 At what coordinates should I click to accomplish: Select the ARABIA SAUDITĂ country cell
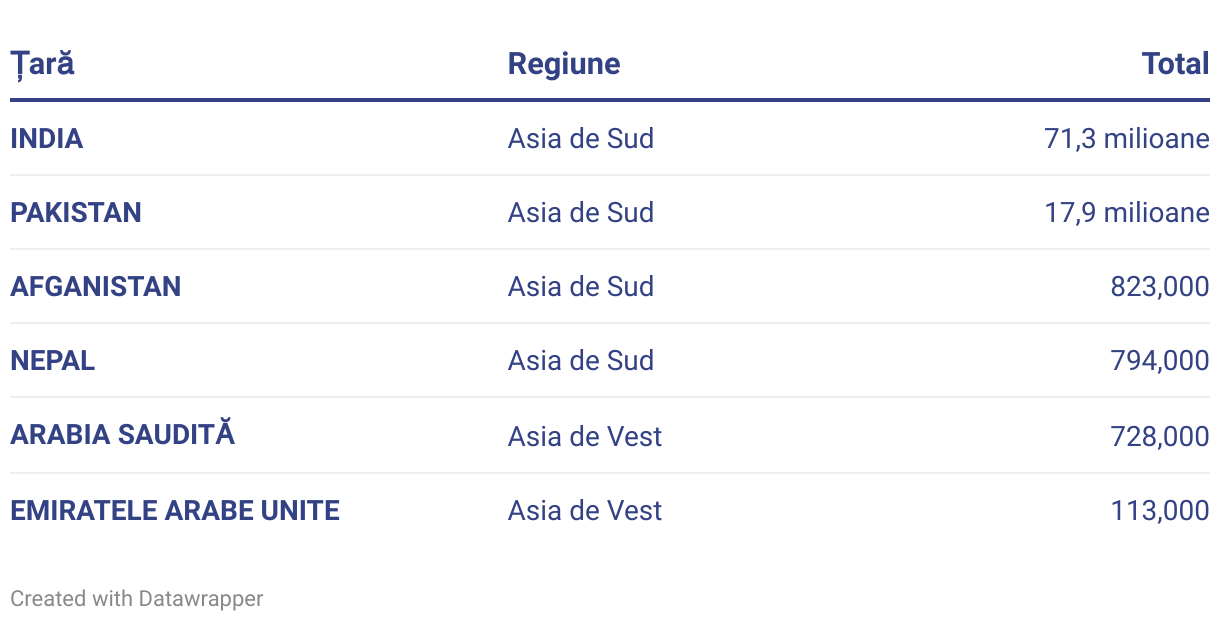tap(123, 435)
